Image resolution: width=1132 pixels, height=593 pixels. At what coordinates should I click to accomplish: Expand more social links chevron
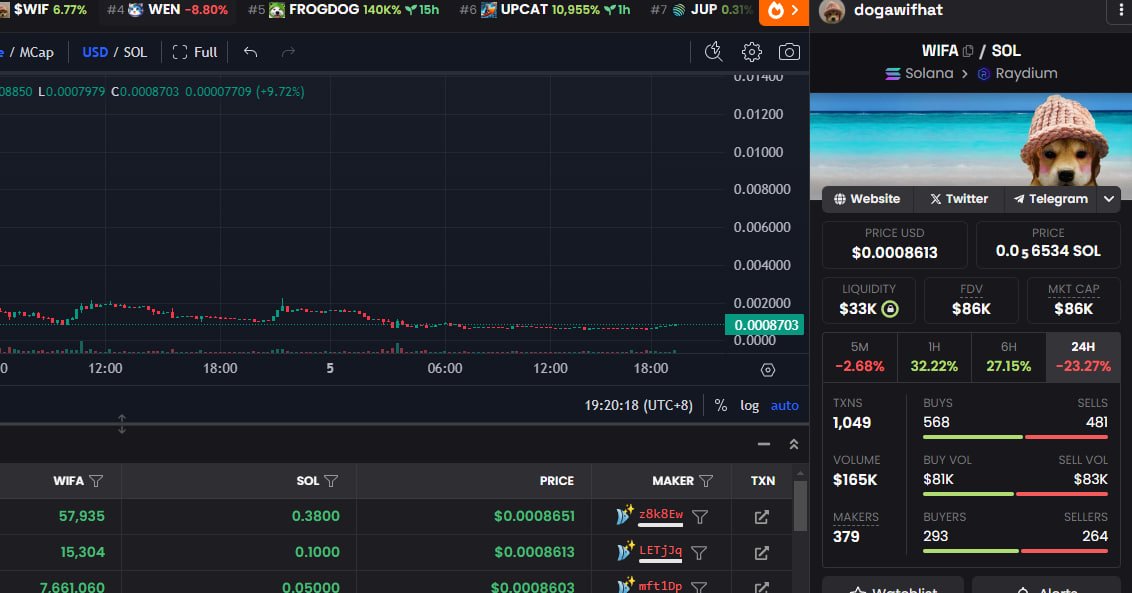pos(1109,199)
